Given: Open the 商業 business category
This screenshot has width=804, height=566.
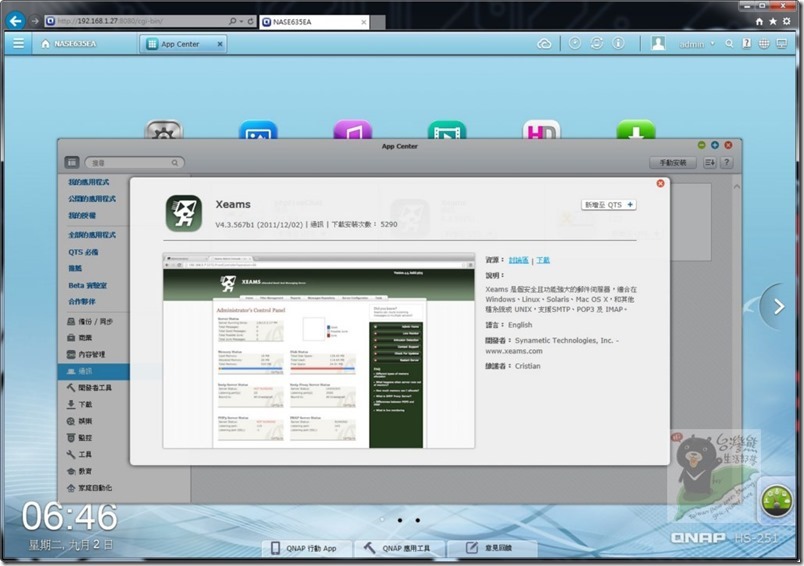Looking at the screenshot, I should pos(79,338).
